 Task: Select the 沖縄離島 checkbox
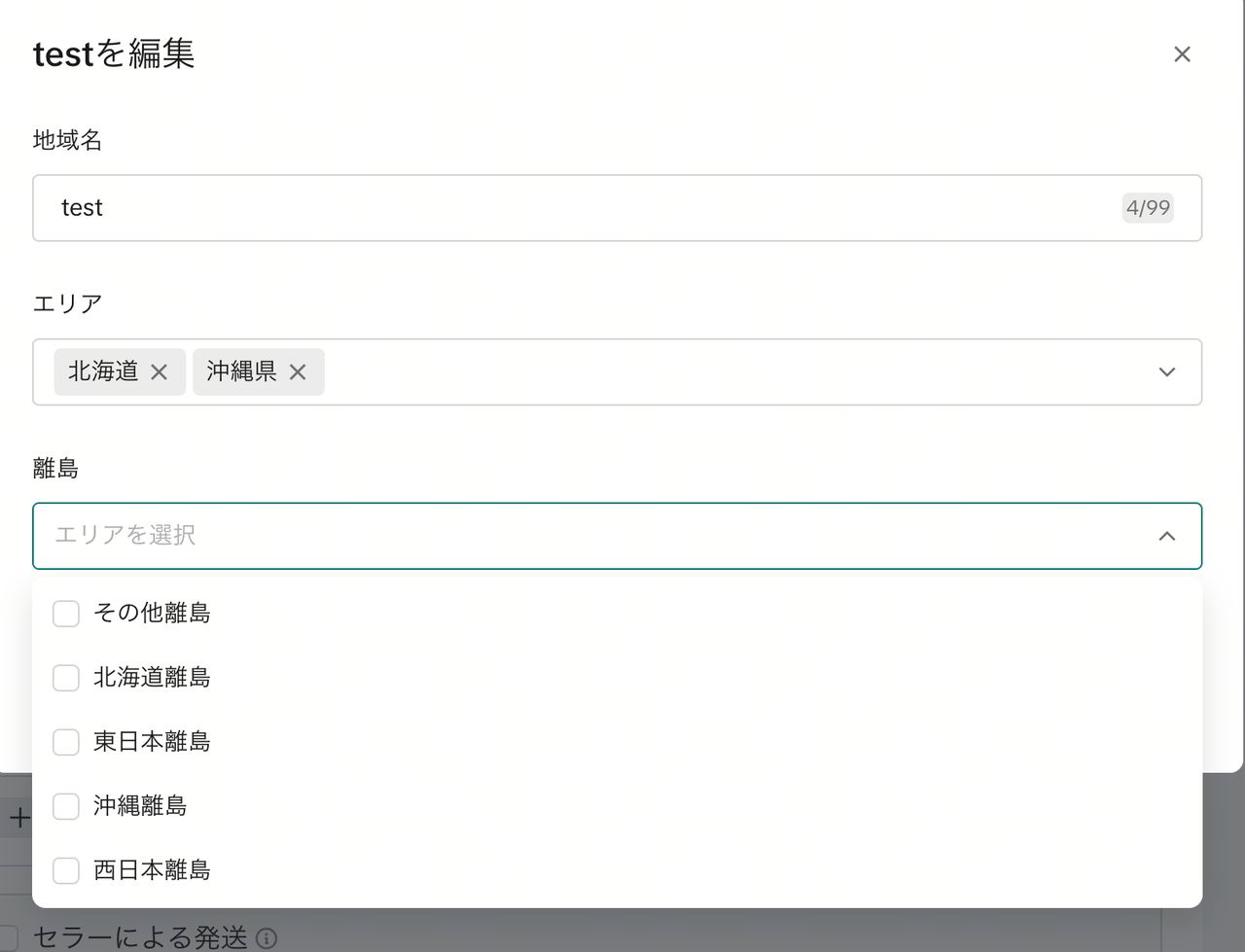tap(66, 806)
